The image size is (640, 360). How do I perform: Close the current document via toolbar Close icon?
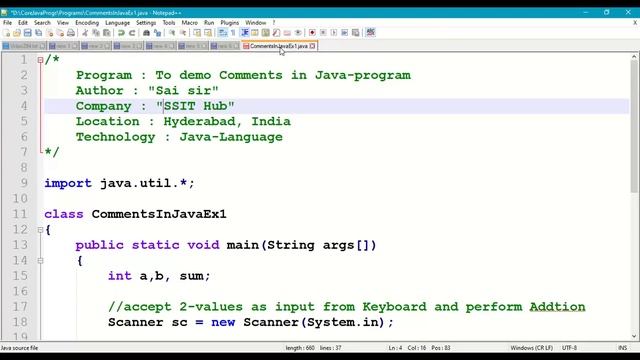(49, 33)
